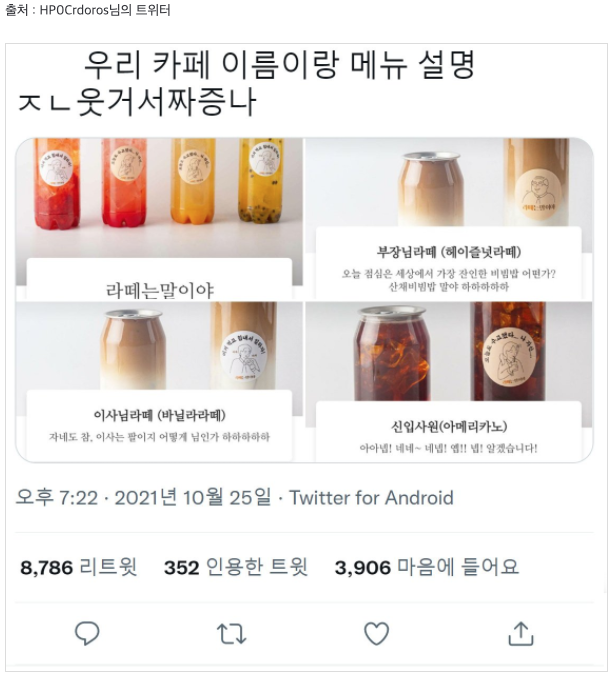View the 352 인용한 트윗 quote tweets
The image size is (615, 677).
point(236,567)
